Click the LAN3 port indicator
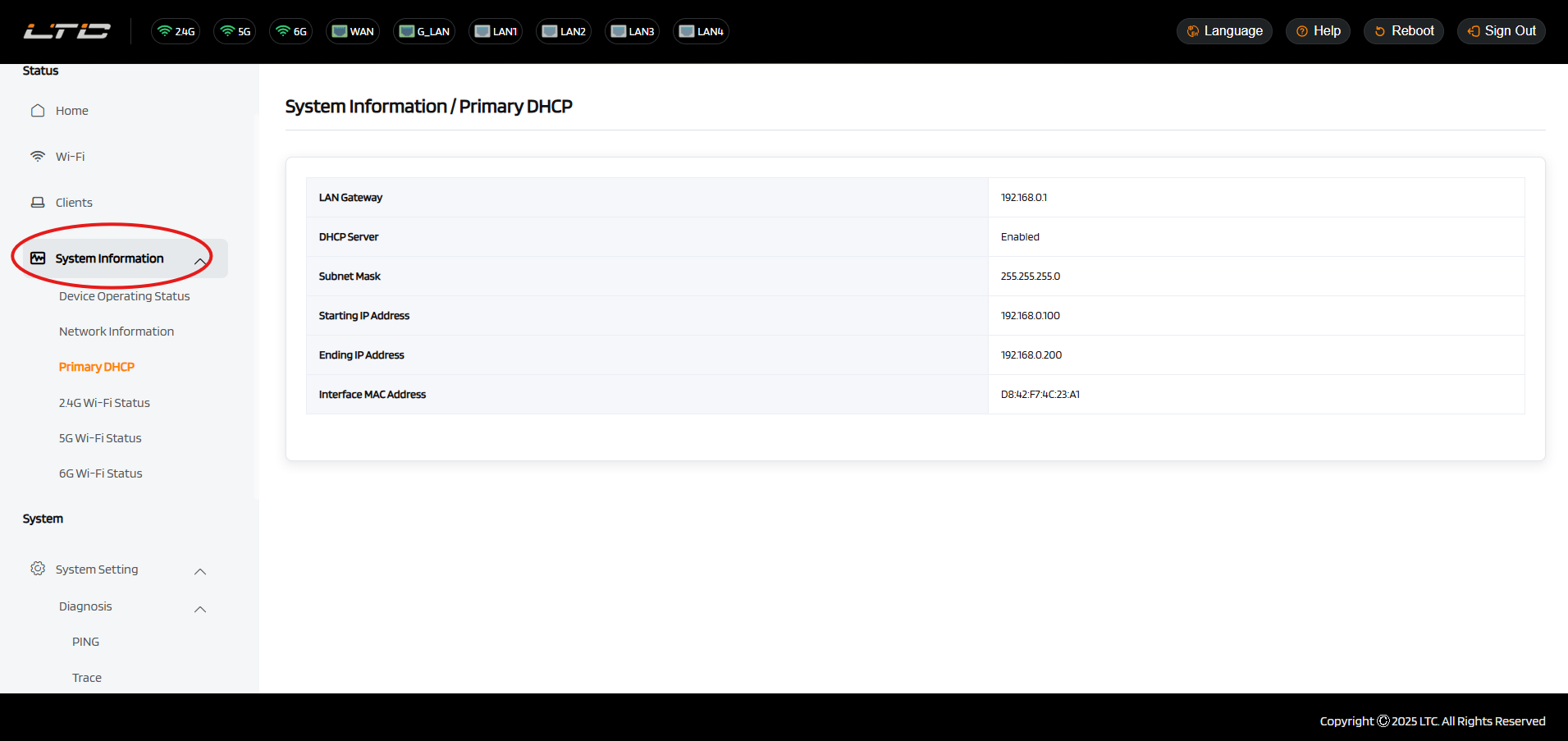The width and height of the screenshot is (1568, 741). [x=632, y=31]
